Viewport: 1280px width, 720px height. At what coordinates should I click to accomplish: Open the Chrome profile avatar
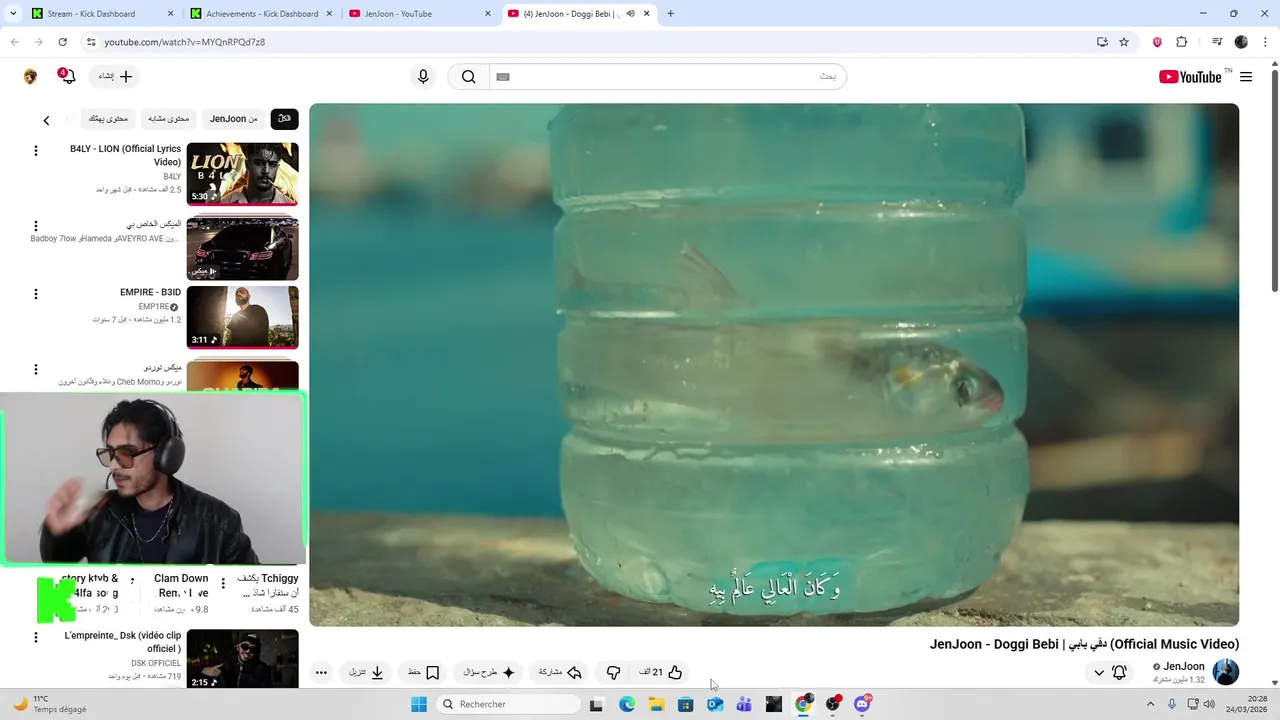[x=1241, y=42]
